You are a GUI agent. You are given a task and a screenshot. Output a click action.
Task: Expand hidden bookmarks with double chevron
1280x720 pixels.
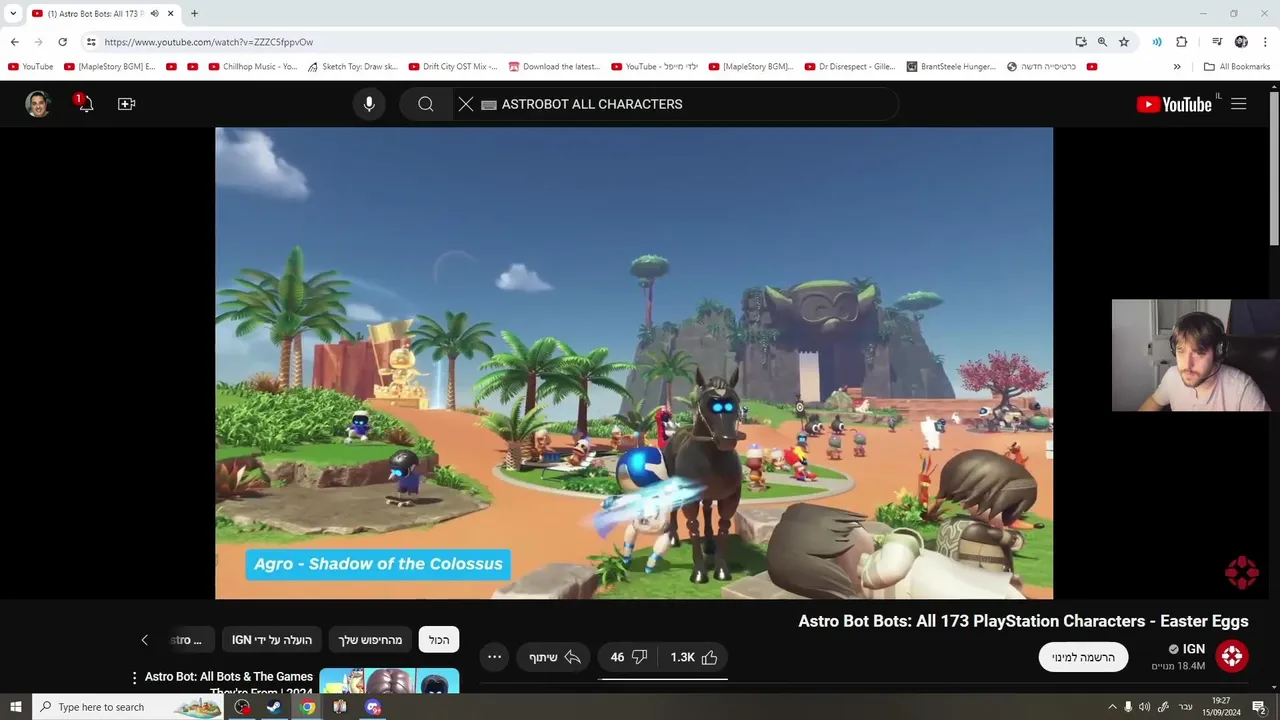tap(1177, 67)
